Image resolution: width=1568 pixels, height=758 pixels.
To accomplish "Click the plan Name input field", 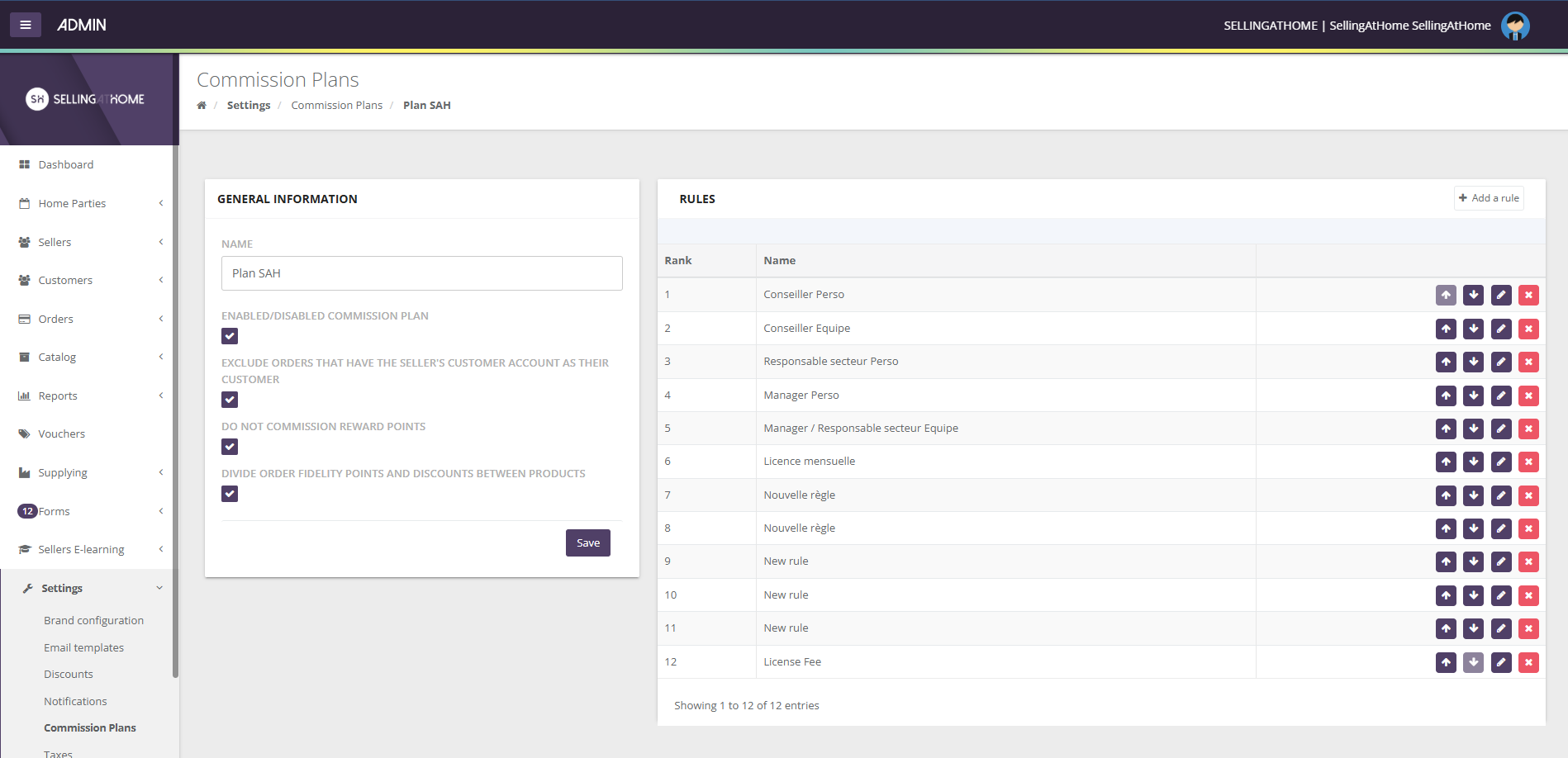I will (x=421, y=273).
